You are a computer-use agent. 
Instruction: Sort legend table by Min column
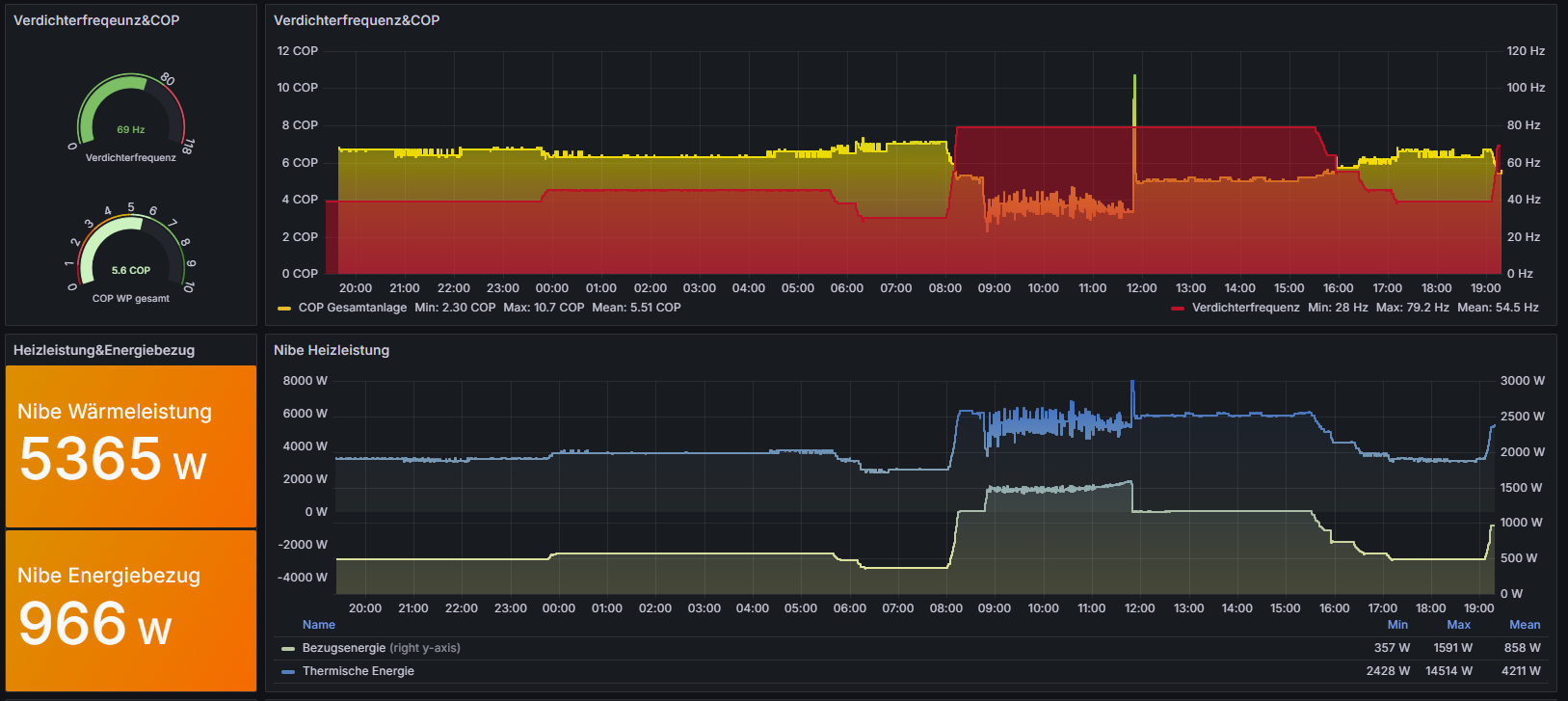pos(1397,625)
